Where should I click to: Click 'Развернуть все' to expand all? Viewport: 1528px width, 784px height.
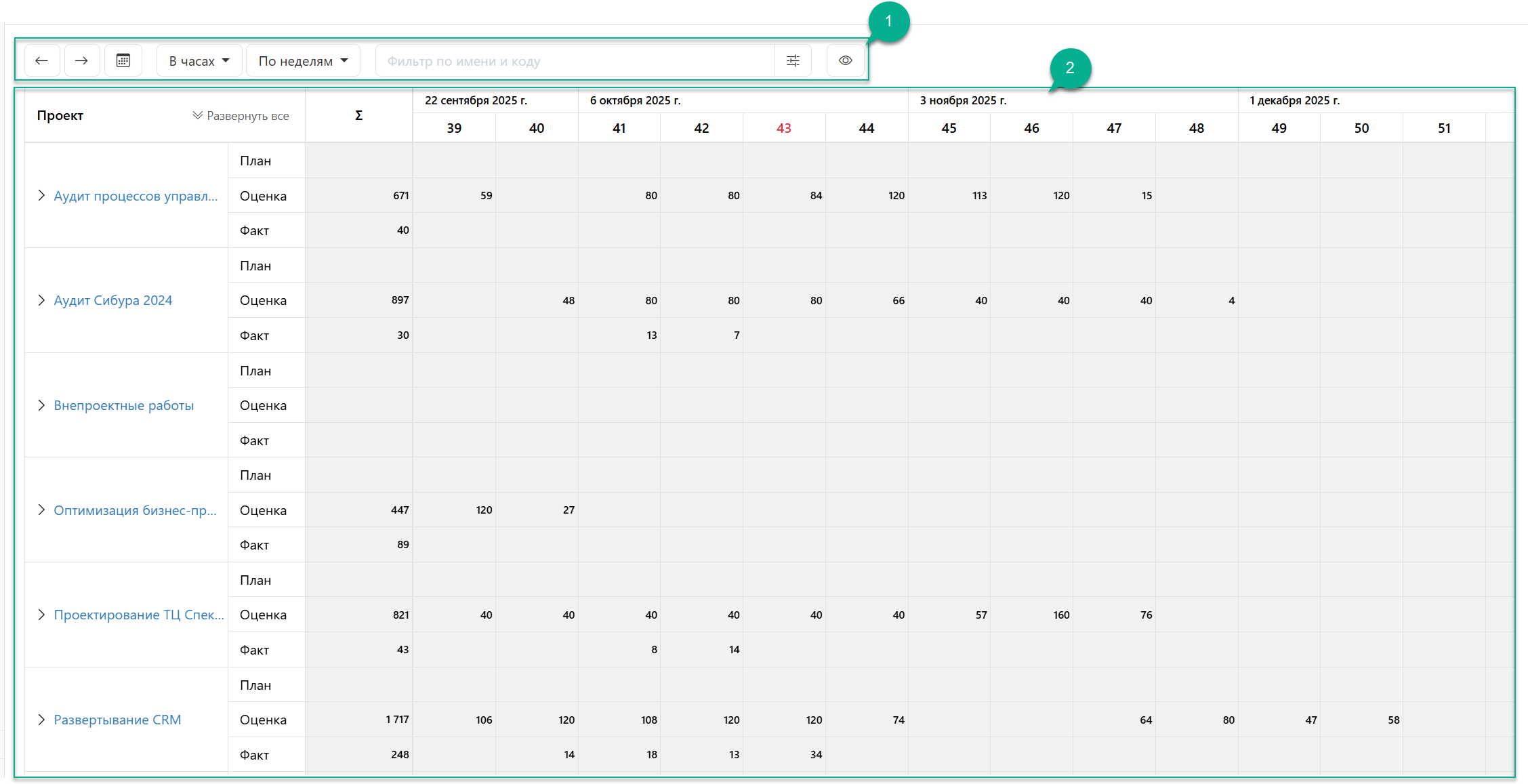[241, 116]
